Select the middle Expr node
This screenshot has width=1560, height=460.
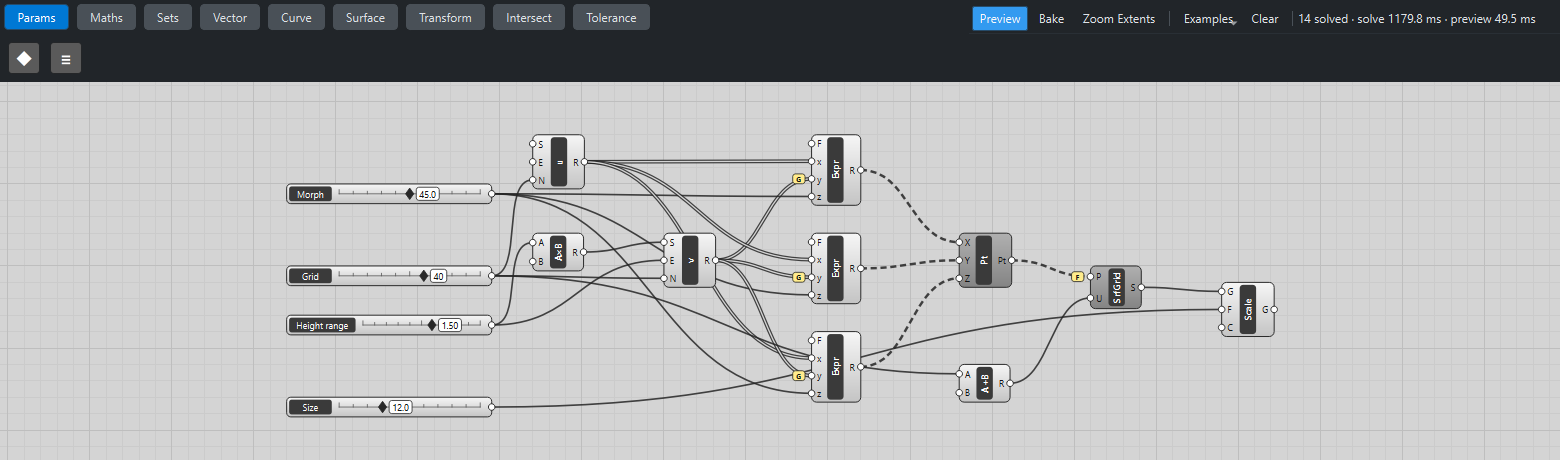pyautogui.click(x=835, y=268)
